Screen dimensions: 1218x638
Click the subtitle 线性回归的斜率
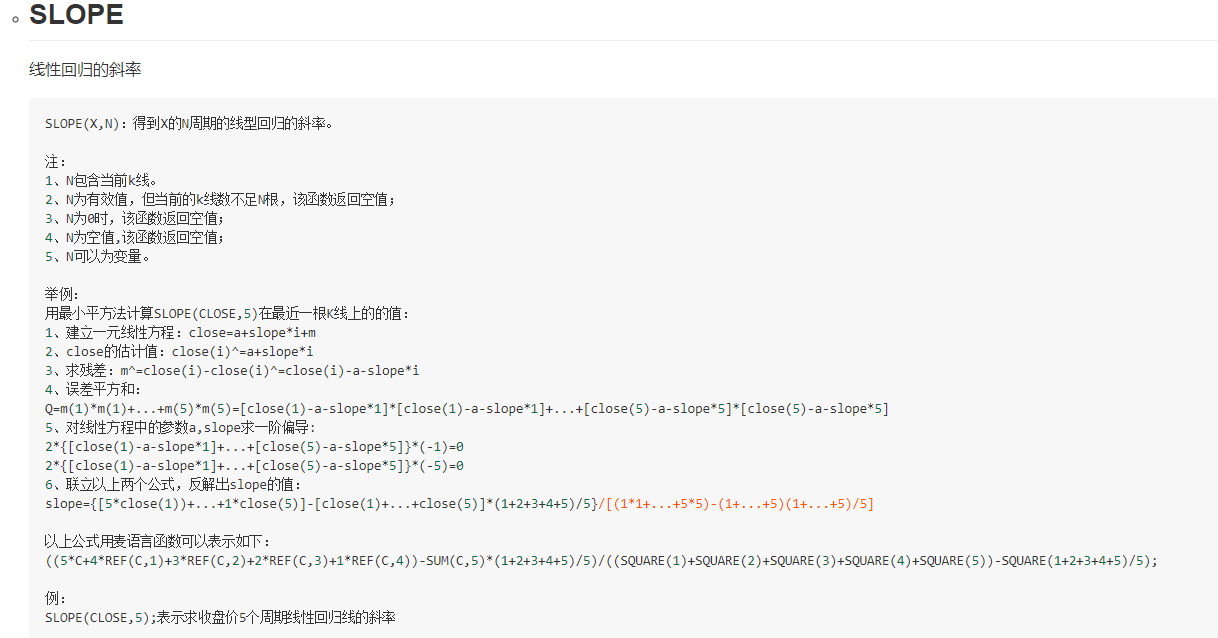[85, 70]
